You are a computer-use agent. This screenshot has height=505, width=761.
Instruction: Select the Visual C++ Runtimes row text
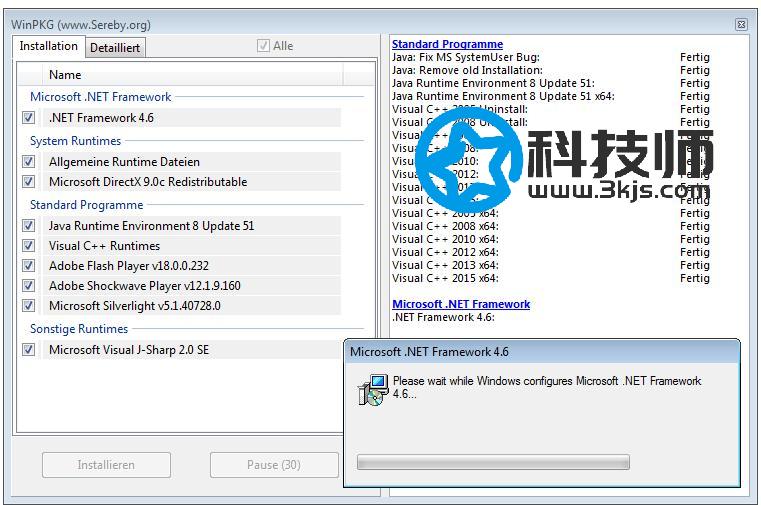[x=104, y=245]
